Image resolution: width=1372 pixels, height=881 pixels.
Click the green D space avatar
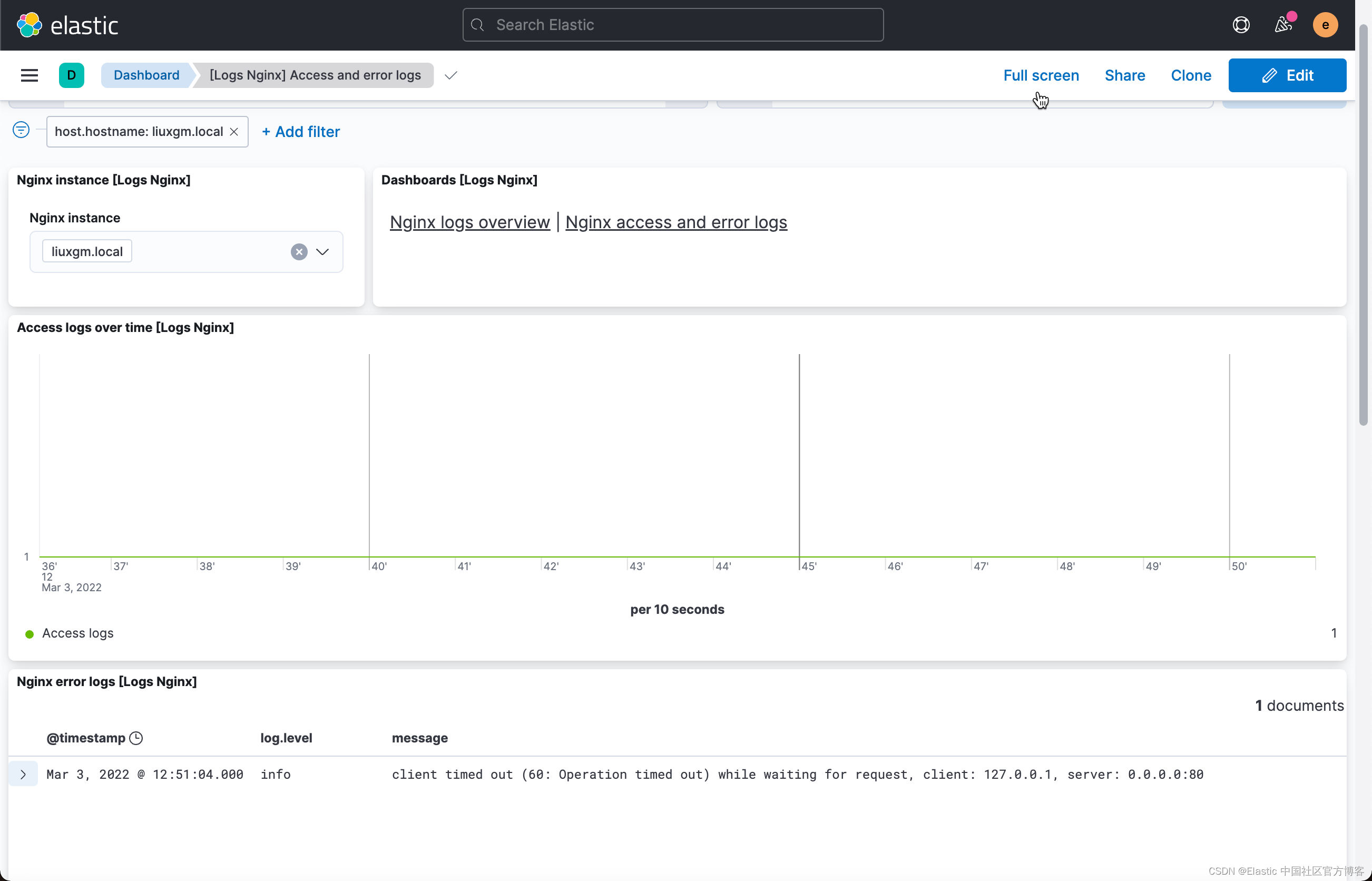(72, 75)
